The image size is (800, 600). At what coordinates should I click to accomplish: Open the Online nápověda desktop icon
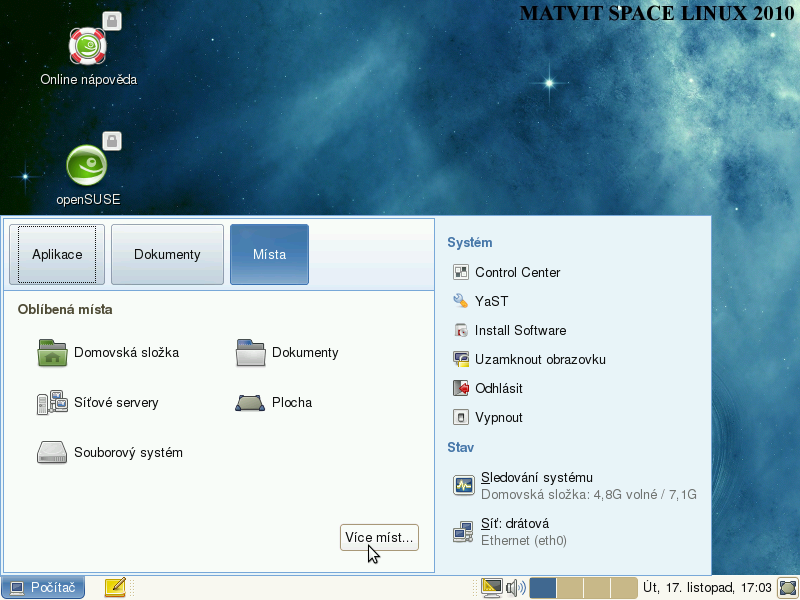coord(88,47)
